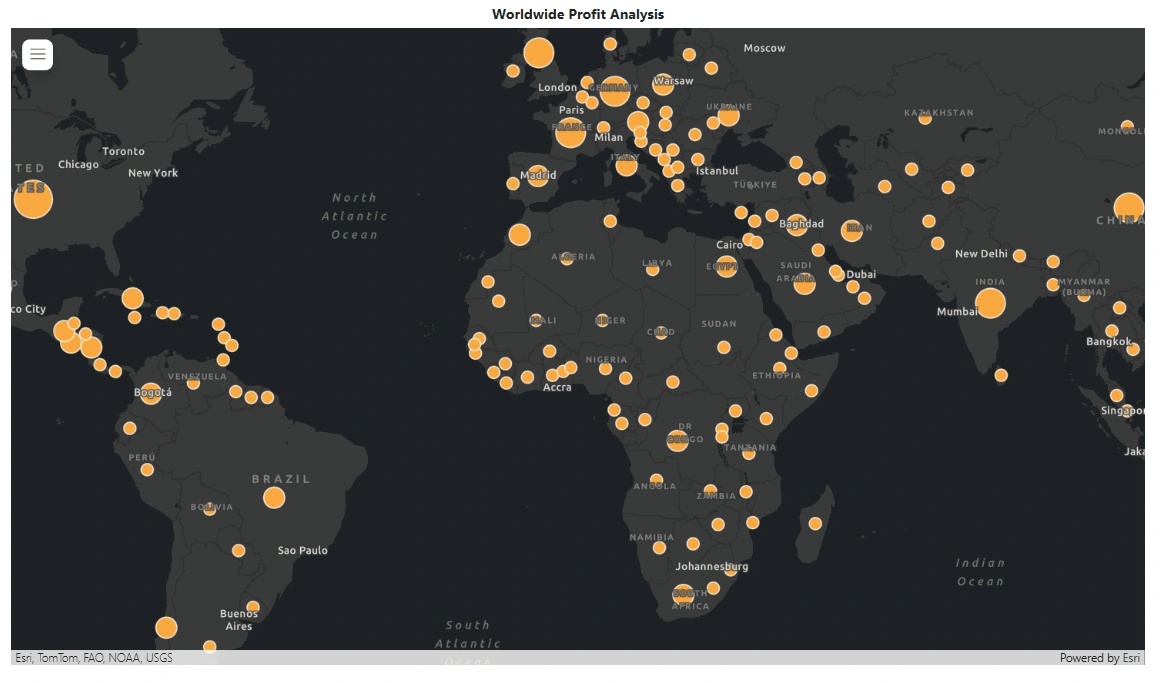Viewport: 1166px width, 683px height.
Task: Click the Indian Ocean label
Action: click(980, 572)
